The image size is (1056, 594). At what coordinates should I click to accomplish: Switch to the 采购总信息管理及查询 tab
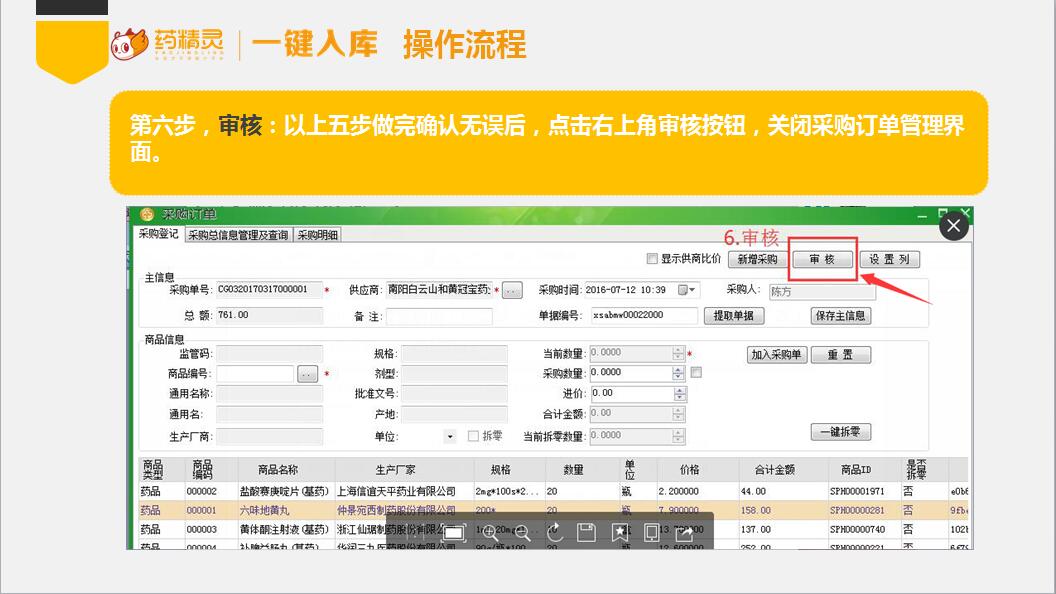(238, 235)
